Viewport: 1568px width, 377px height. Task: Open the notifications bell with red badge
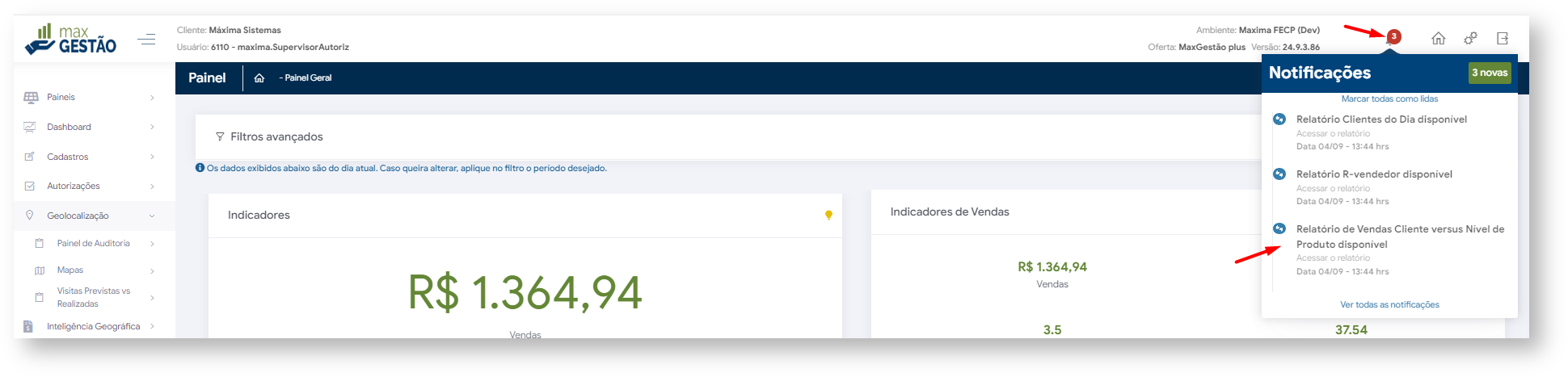point(1393,37)
